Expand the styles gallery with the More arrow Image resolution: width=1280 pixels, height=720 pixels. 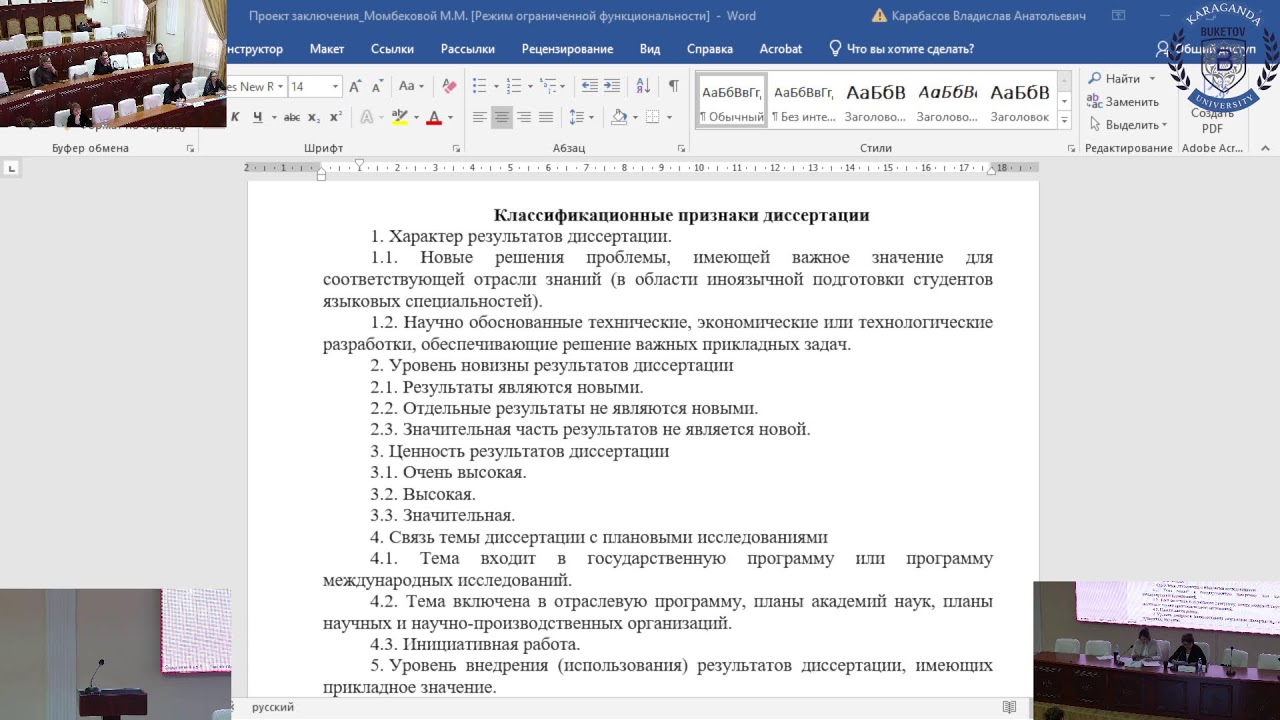(x=1064, y=121)
